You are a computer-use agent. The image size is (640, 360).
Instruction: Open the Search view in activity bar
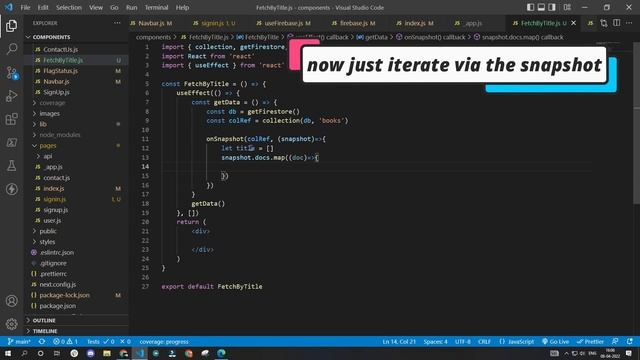(11, 49)
